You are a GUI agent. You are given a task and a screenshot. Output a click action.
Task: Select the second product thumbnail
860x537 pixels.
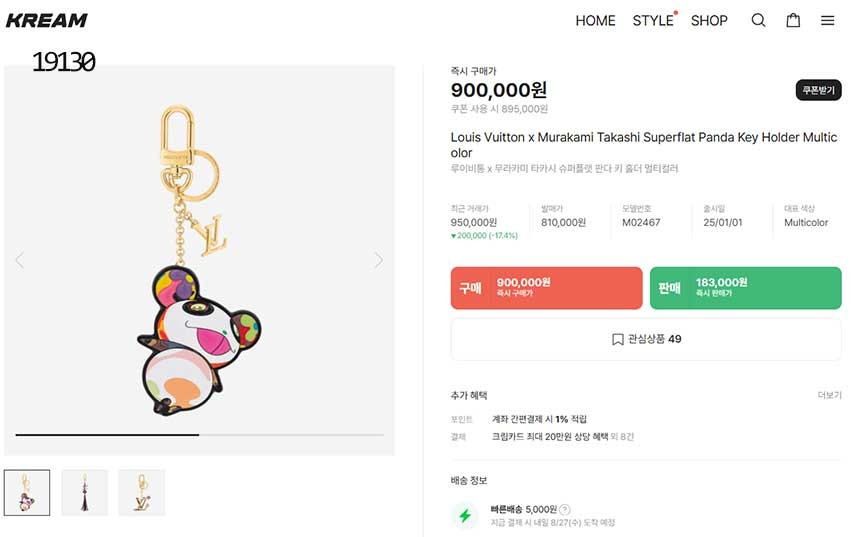pyautogui.click(x=84, y=492)
